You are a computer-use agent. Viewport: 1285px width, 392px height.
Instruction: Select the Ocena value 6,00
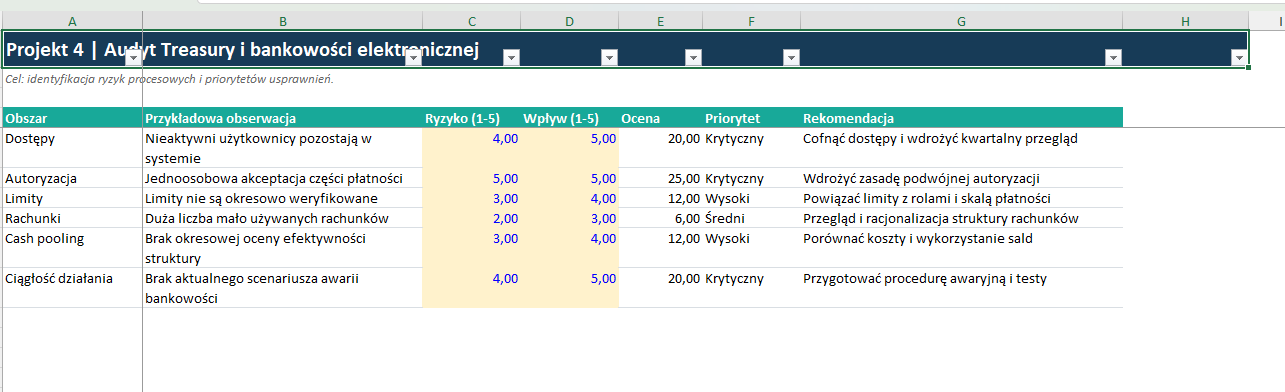click(661, 218)
